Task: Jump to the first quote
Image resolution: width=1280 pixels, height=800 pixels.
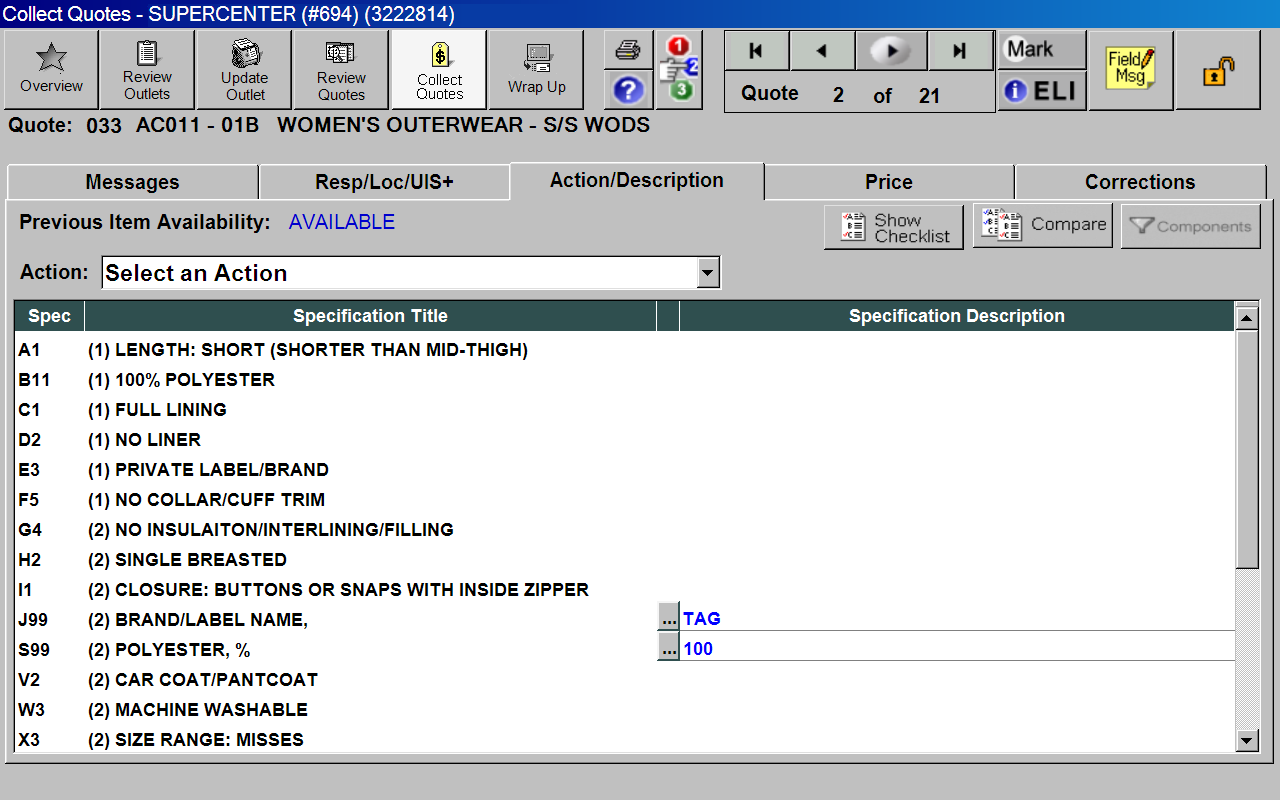Action: point(756,51)
